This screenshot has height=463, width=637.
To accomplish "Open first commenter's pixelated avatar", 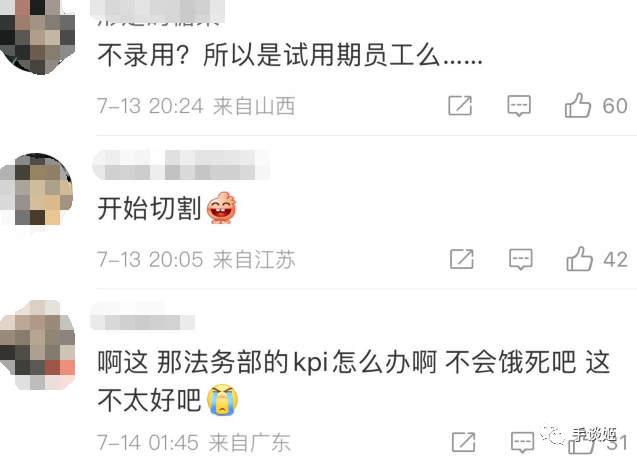I will click(37, 37).
